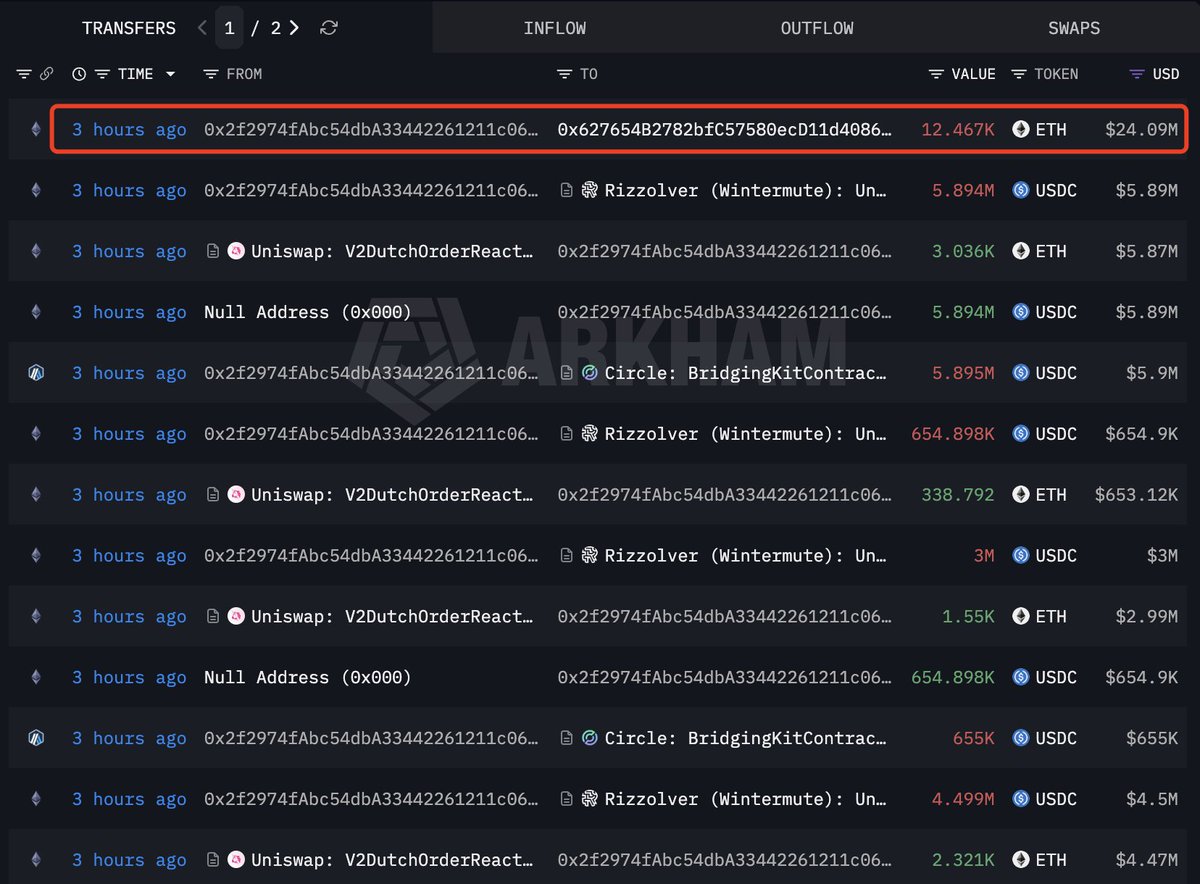Click Wintermute logo in 3M USDC row

coord(589,555)
